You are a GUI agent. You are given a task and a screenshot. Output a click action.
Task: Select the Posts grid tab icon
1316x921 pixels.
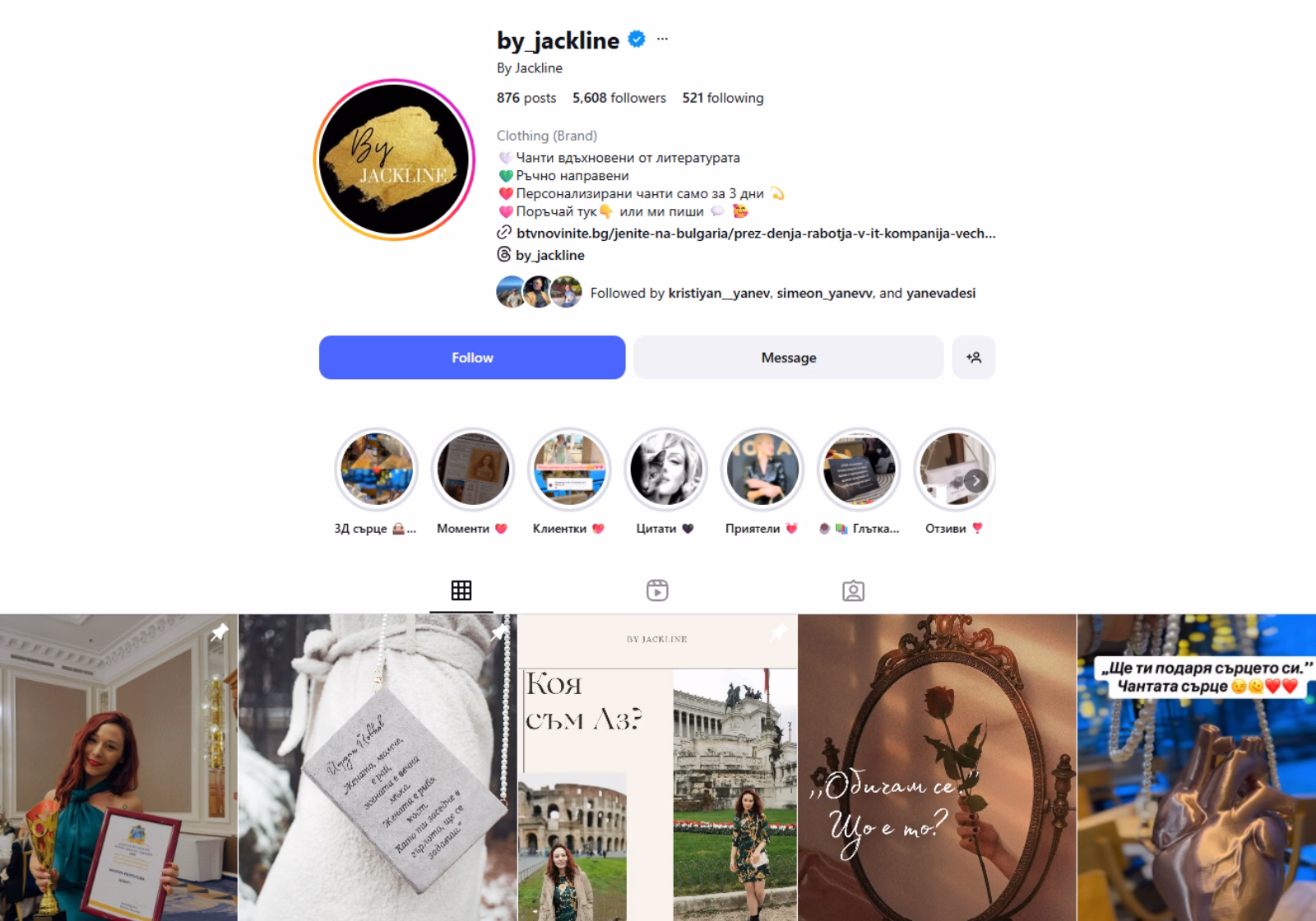pyautogui.click(x=461, y=590)
